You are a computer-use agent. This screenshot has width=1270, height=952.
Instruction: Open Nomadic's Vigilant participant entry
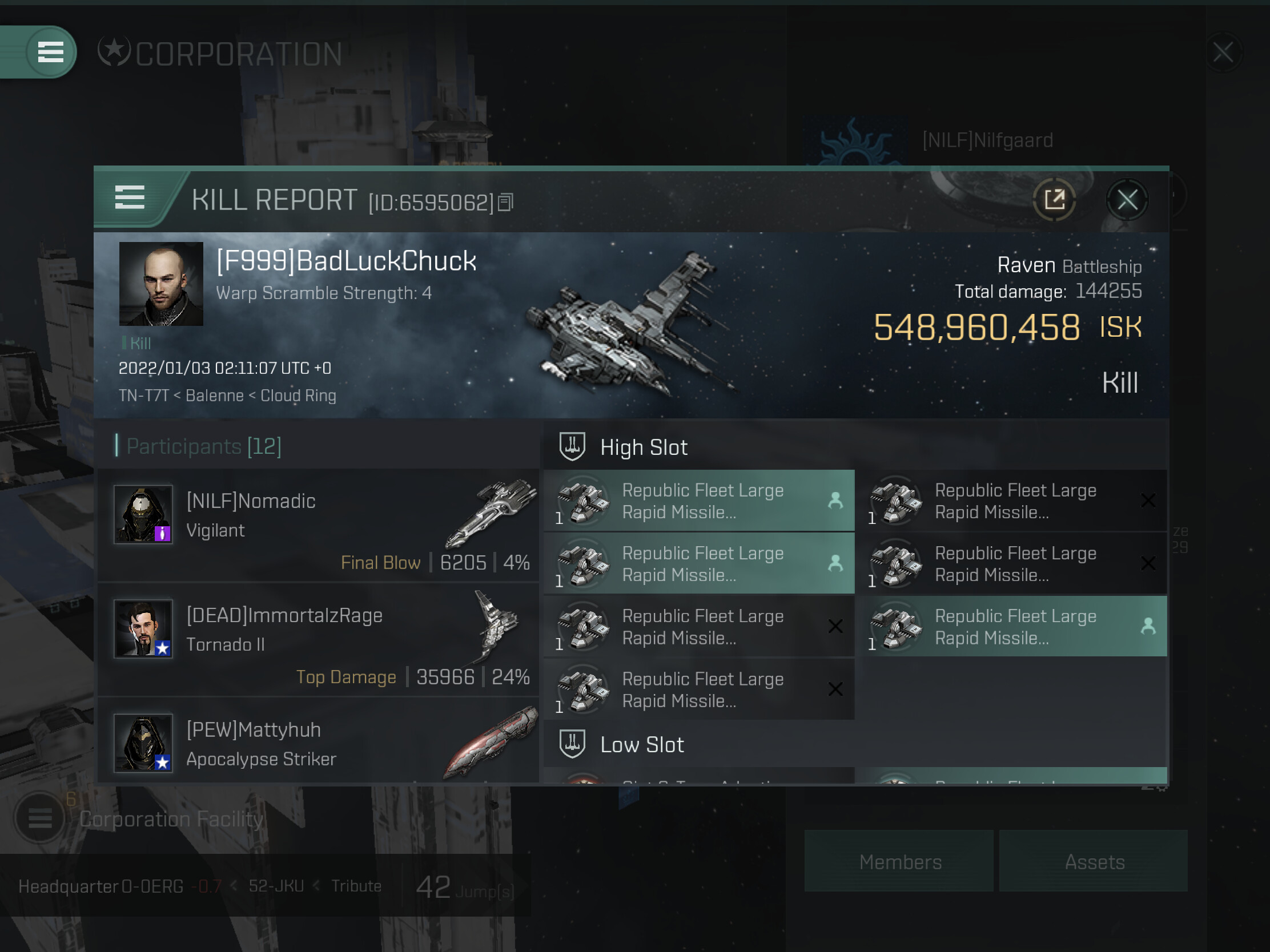point(319,525)
